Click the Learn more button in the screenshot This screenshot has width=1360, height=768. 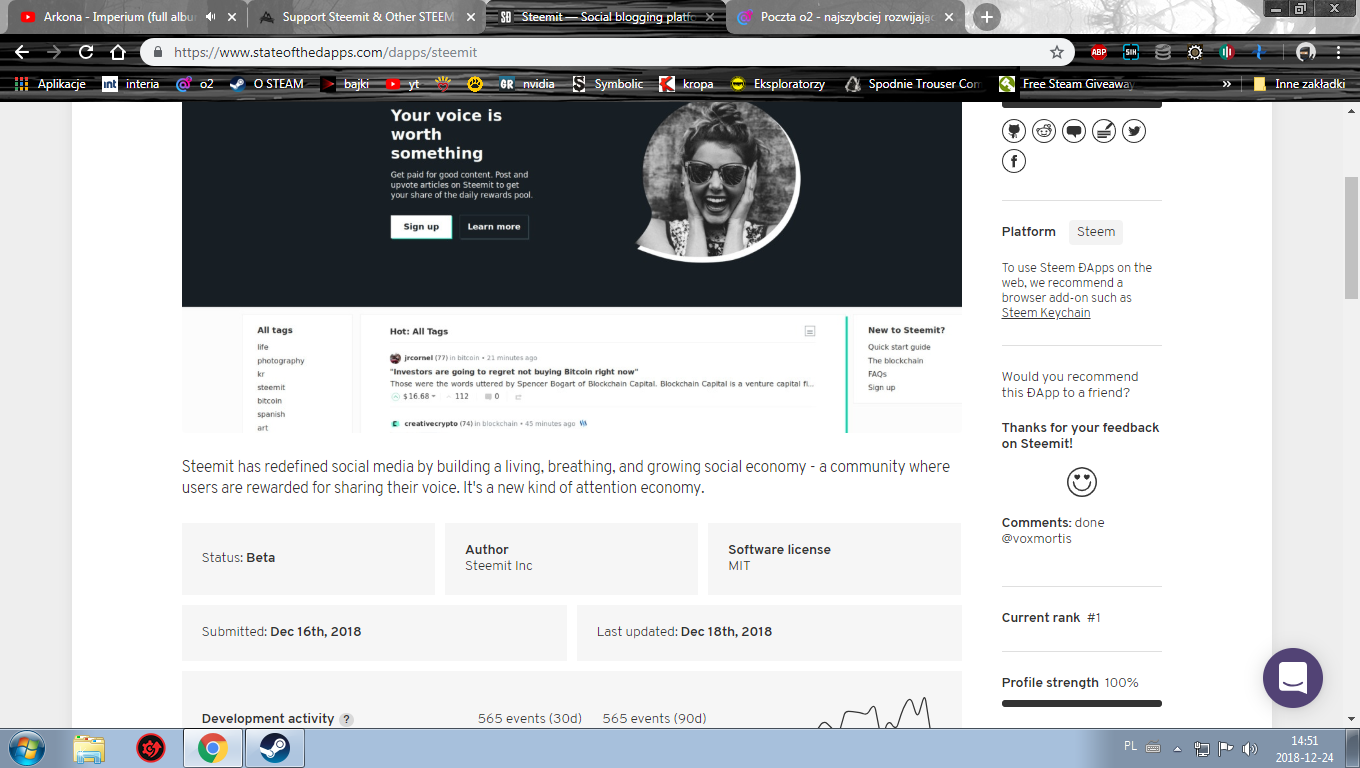pos(494,227)
